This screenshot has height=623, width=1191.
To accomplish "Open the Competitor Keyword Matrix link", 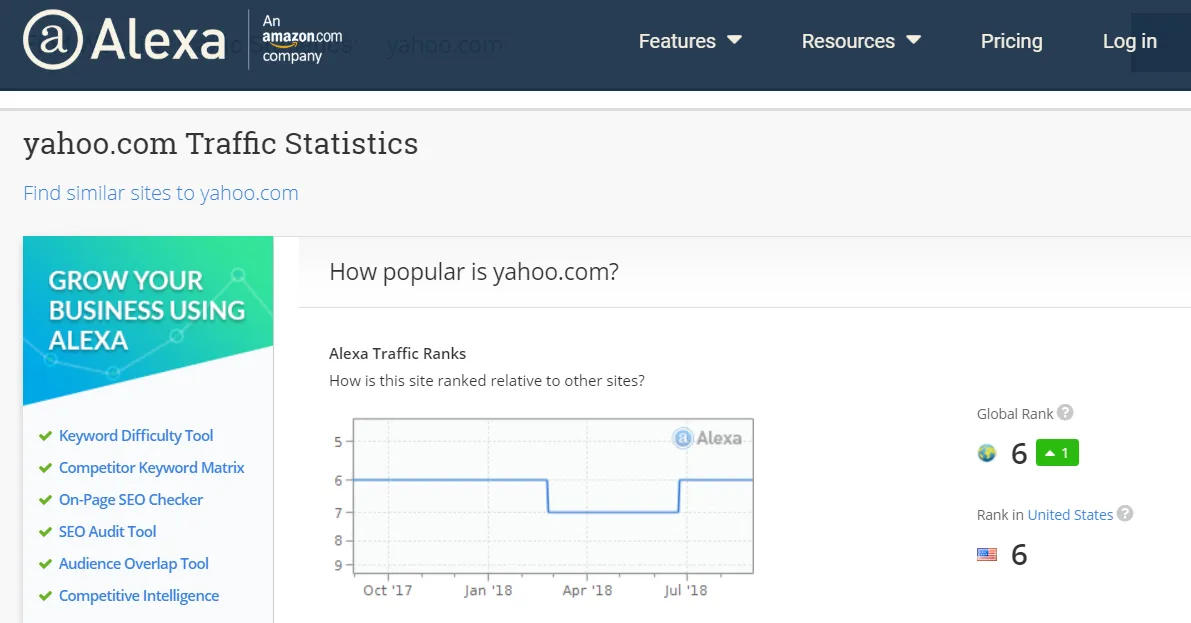I will click(x=151, y=467).
